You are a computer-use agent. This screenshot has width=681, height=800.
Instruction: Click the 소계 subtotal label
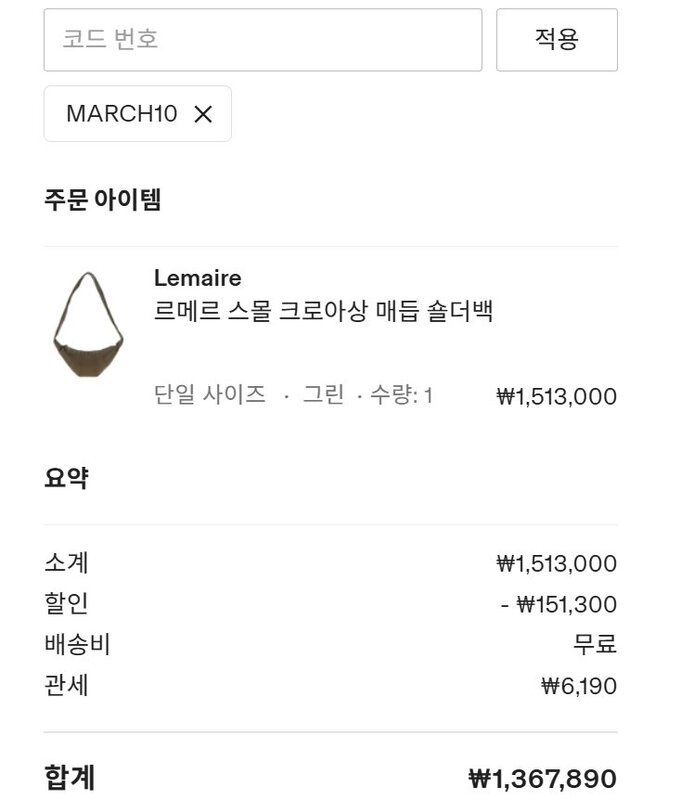[x=66, y=563]
